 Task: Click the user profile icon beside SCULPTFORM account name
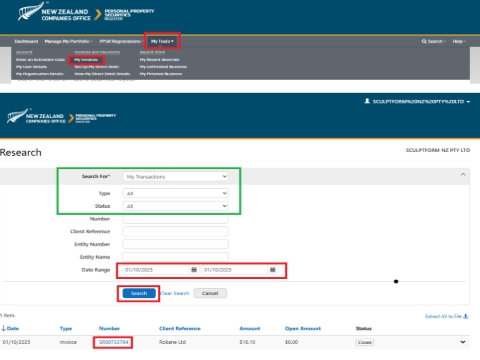367,101
